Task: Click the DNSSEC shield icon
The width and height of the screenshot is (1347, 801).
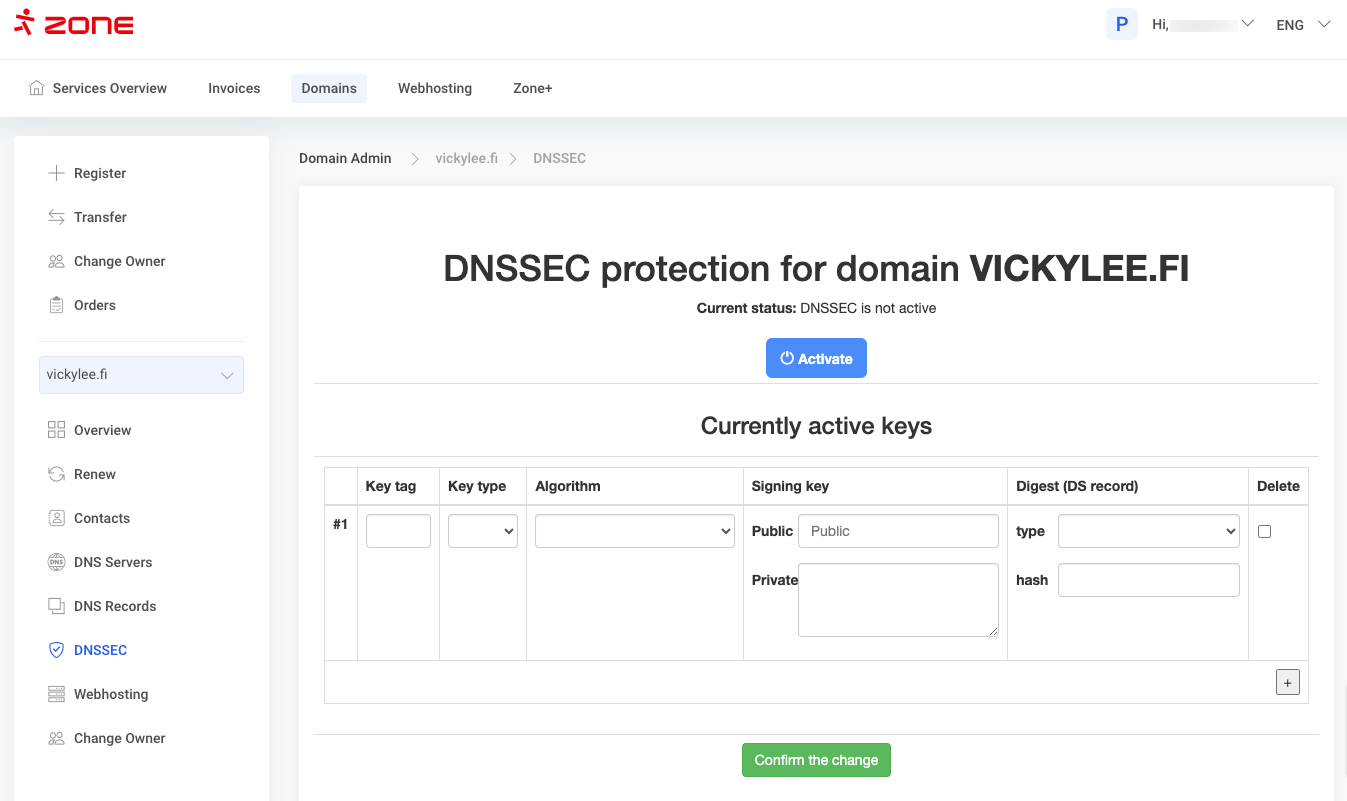Action: tap(56, 650)
